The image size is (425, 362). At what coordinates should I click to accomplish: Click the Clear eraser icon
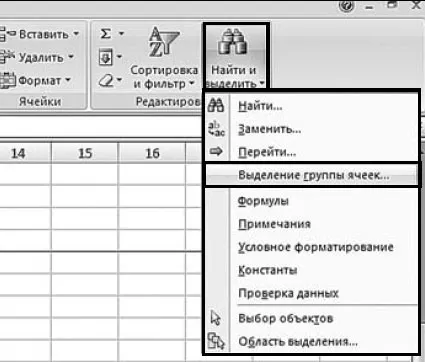pyautogui.click(x=106, y=81)
